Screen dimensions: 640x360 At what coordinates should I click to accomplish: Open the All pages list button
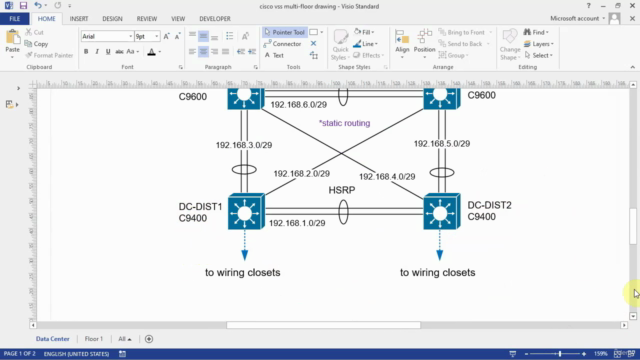[124, 339]
